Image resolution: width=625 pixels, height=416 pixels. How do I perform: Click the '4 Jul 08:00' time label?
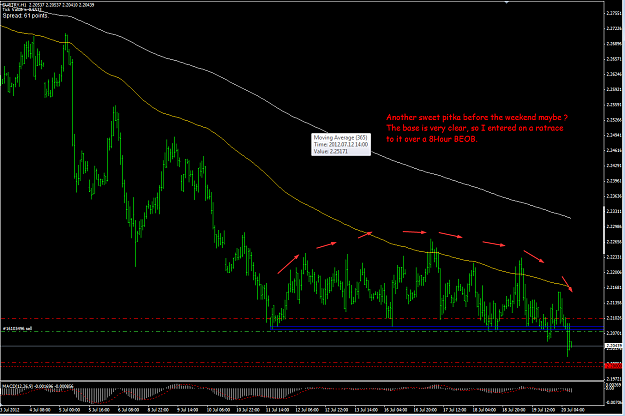click(40, 410)
